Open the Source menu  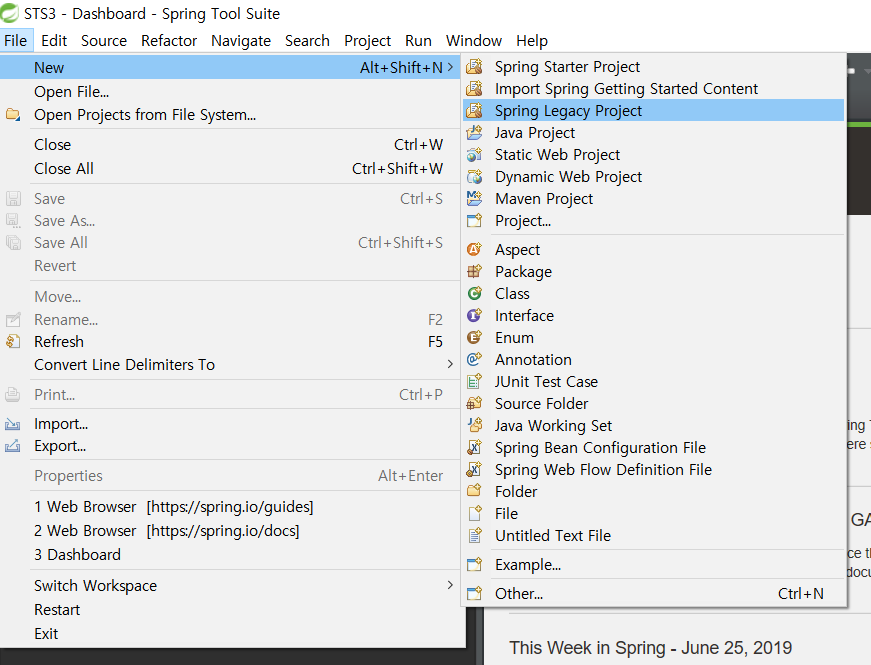(x=104, y=41)
